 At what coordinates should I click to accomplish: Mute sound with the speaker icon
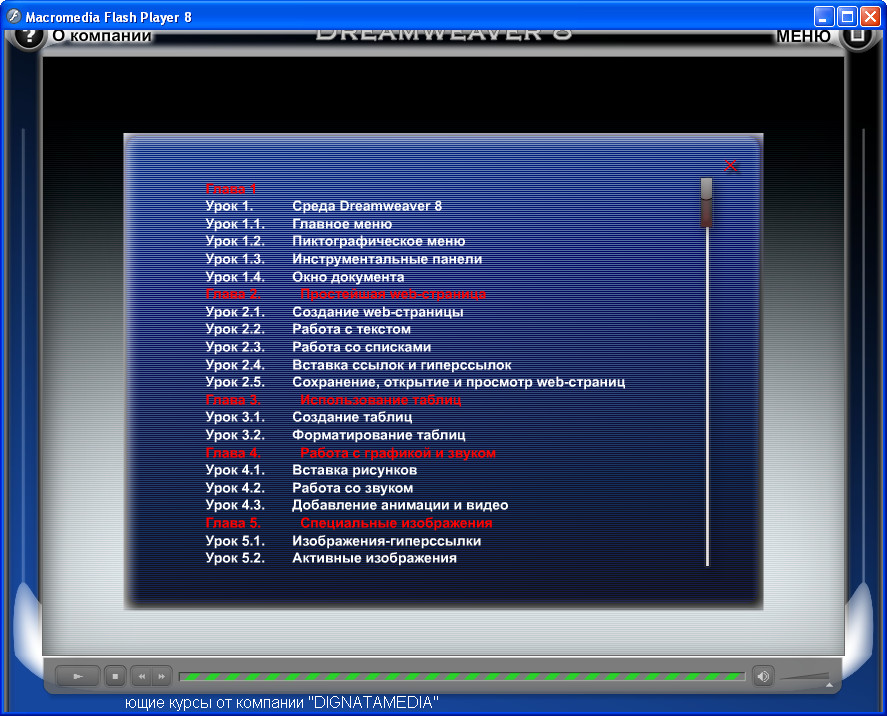point(763,676)
